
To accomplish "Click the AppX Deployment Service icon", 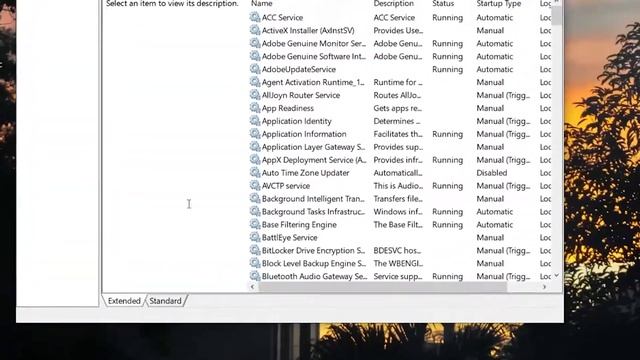I will pyautogui.click(x=255, y=160).
